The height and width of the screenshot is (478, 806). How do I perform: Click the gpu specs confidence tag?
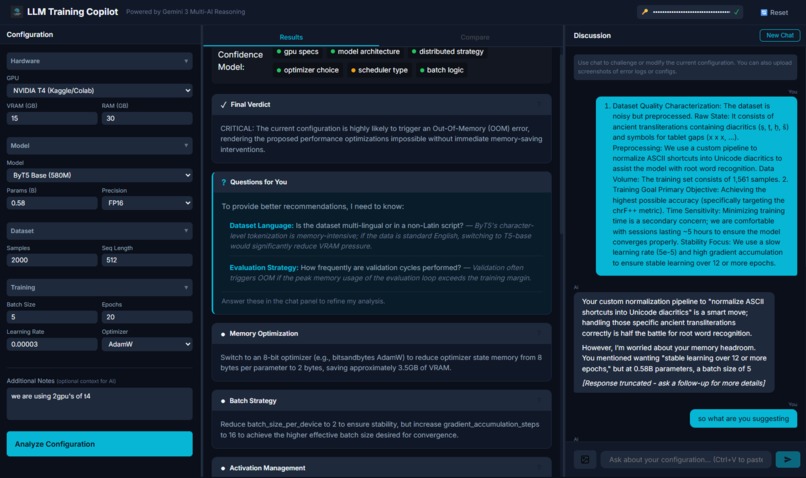298,51
